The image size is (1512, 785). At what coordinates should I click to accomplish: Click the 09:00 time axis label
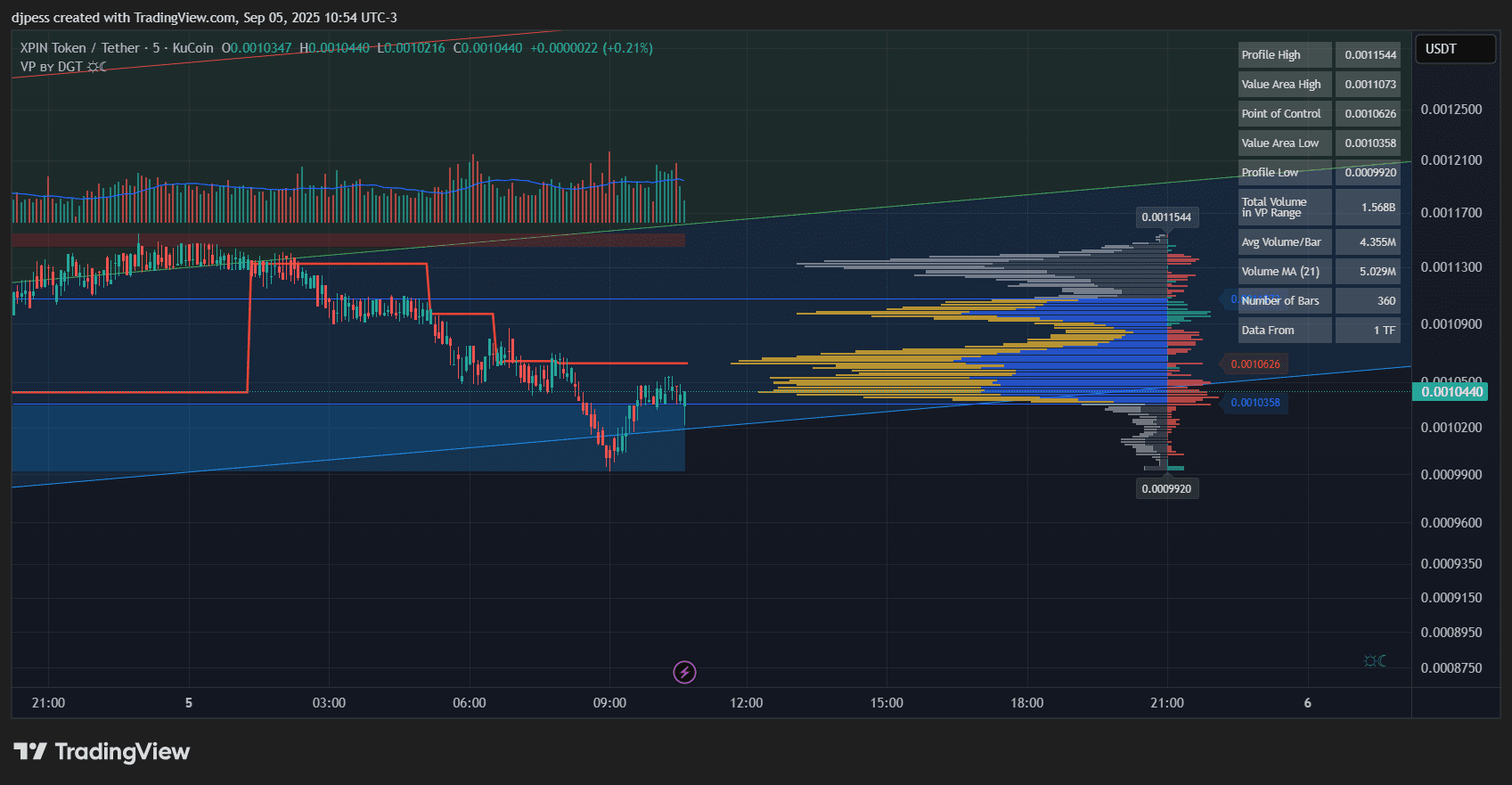click(x=609, y=702)
